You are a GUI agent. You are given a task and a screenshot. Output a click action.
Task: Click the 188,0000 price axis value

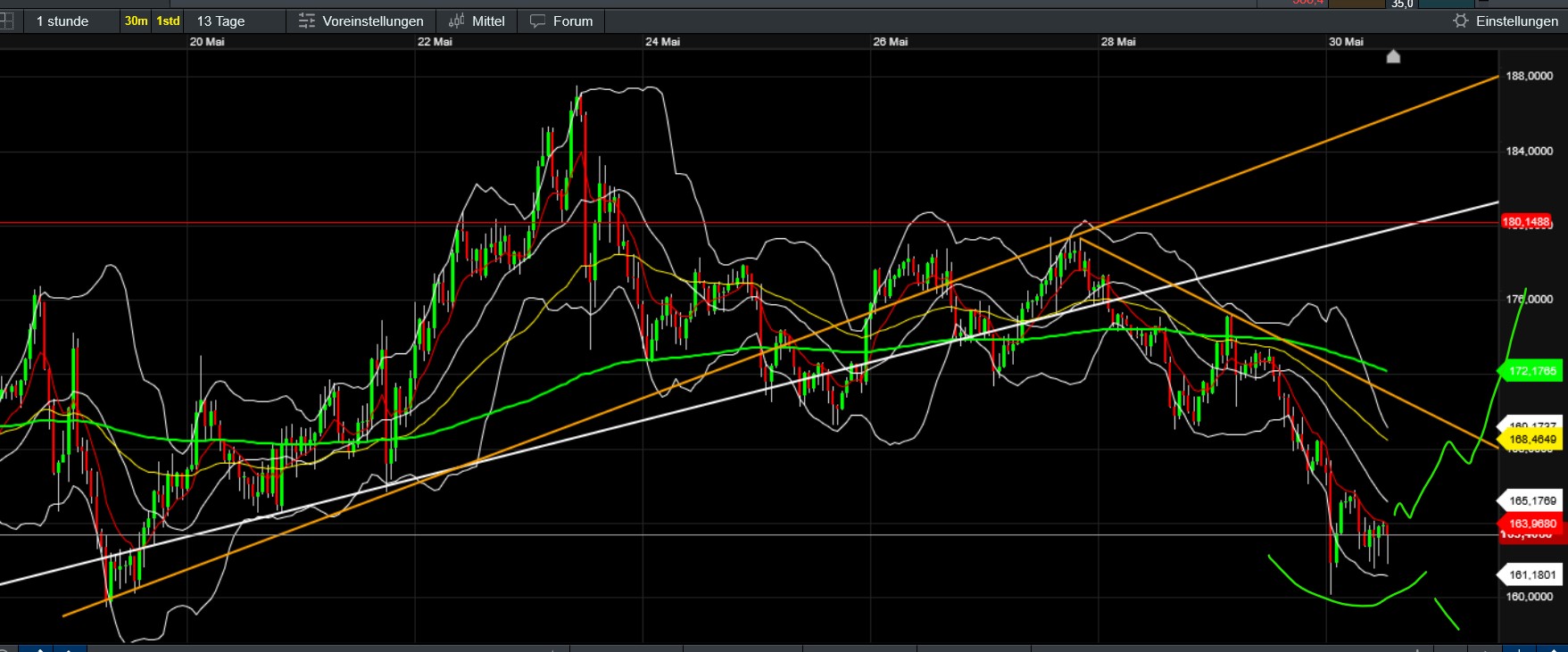point(1530,77)
